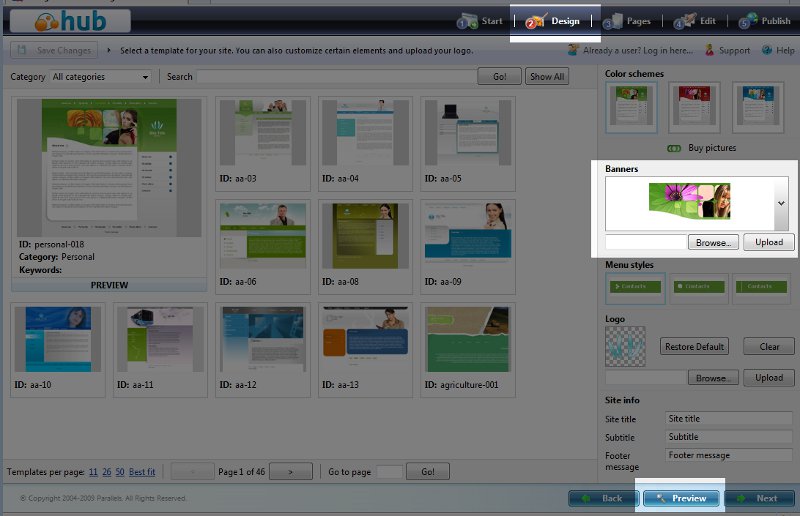Switch to the Design step tab

pyautogui.click(x=554, y=21)
